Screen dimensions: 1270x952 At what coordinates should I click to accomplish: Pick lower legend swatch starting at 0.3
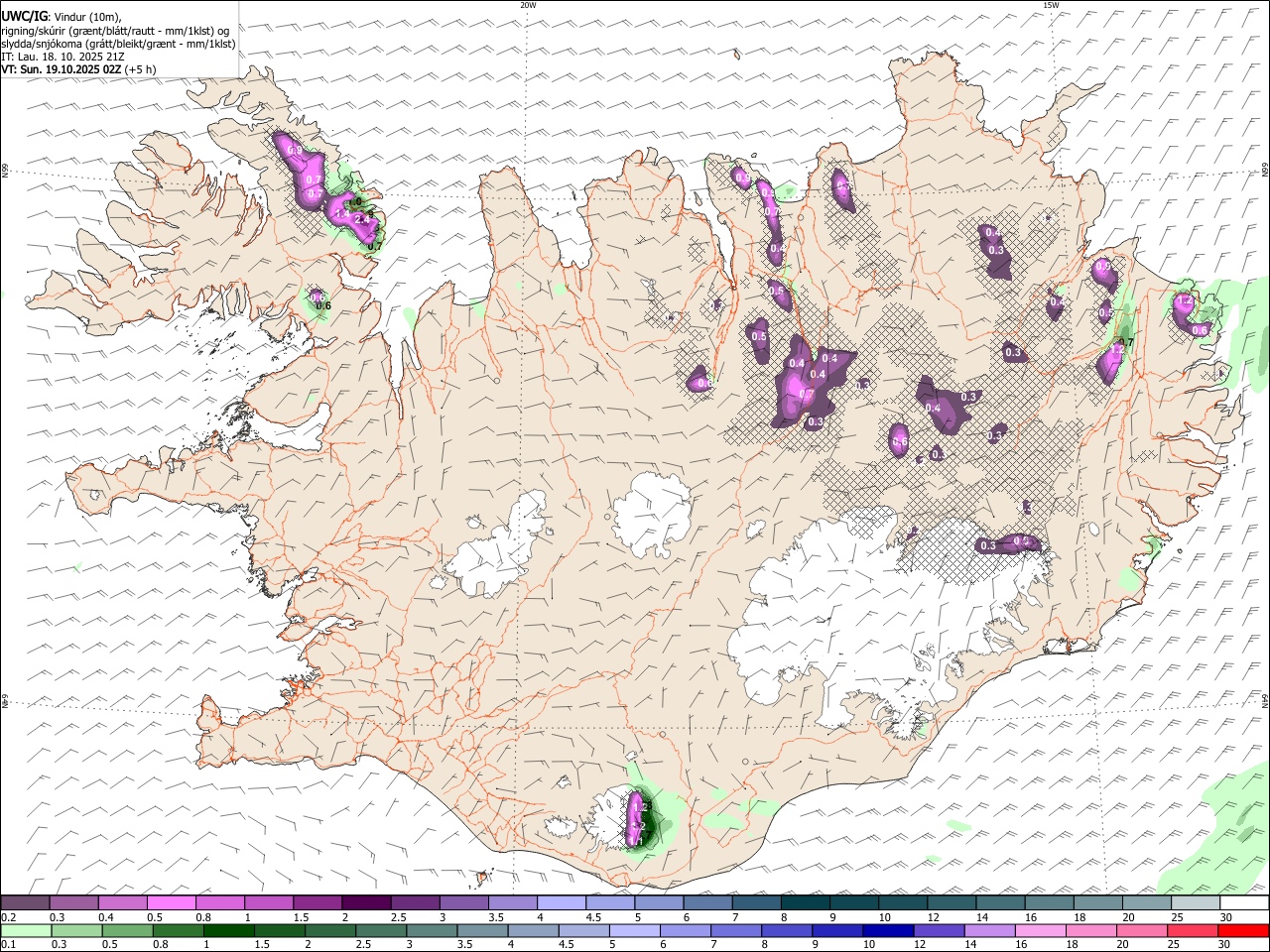(75, 930)
